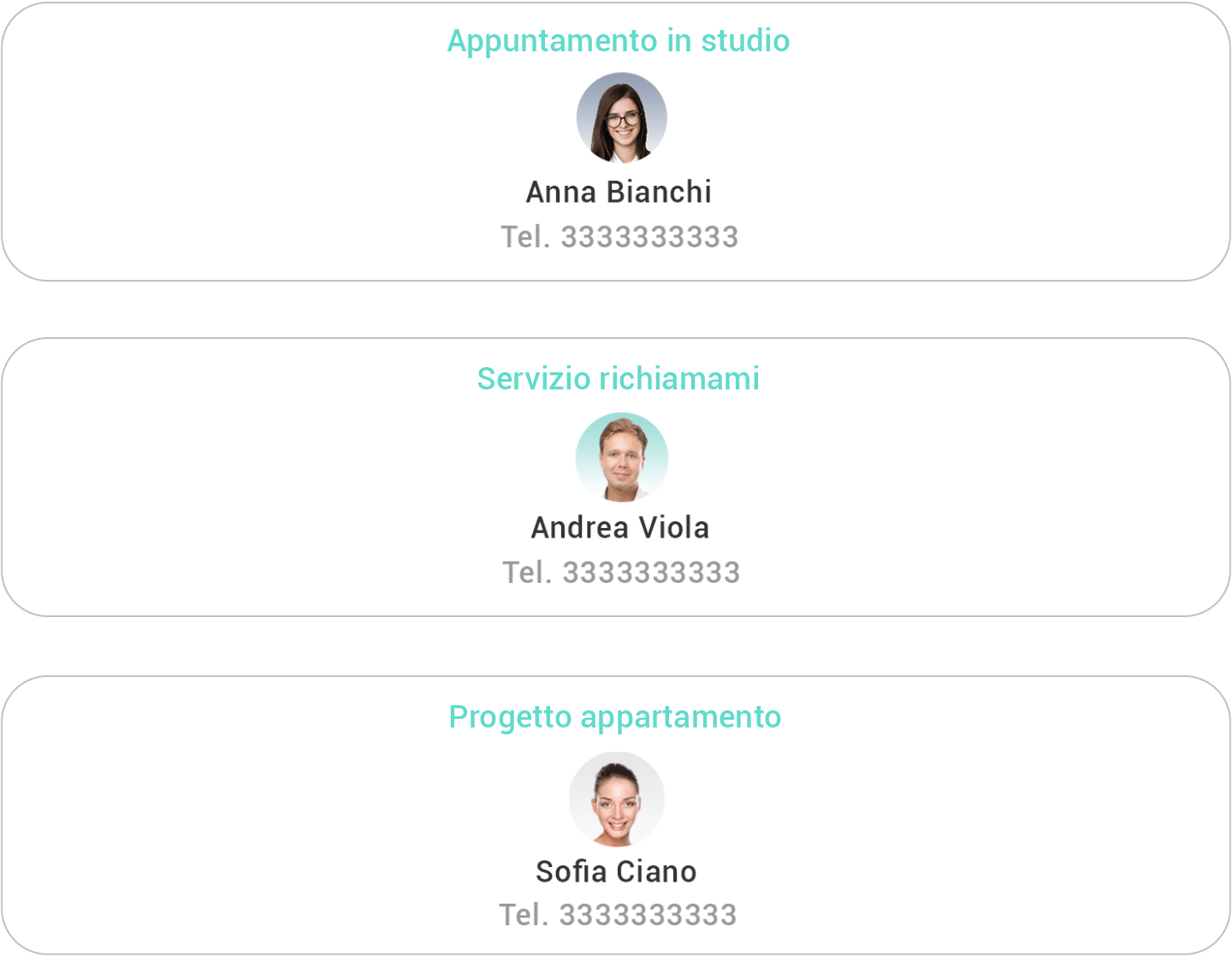The image size is (1232, 956).
Task: Select the contact name Anna Bianchi
Action: point(619,193)
